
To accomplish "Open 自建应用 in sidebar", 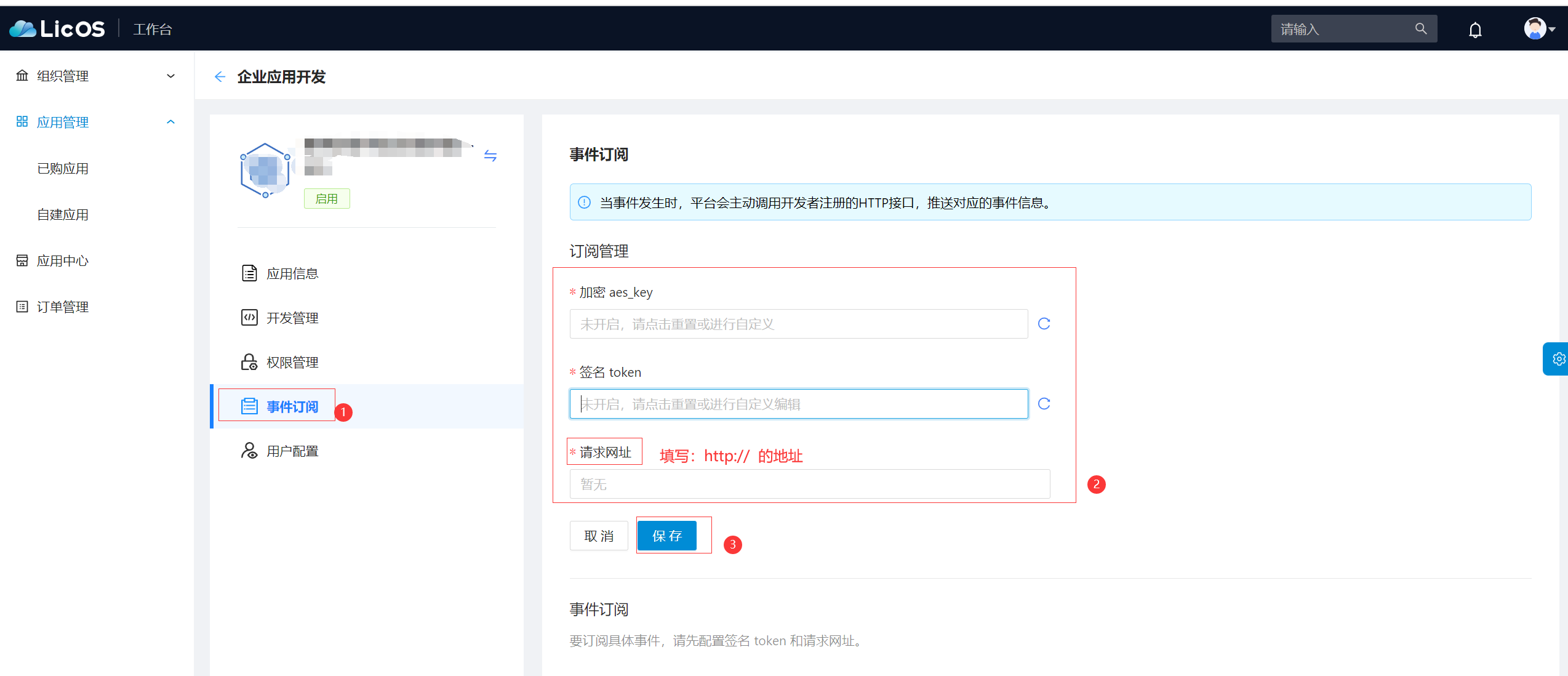I will (63, 214).
